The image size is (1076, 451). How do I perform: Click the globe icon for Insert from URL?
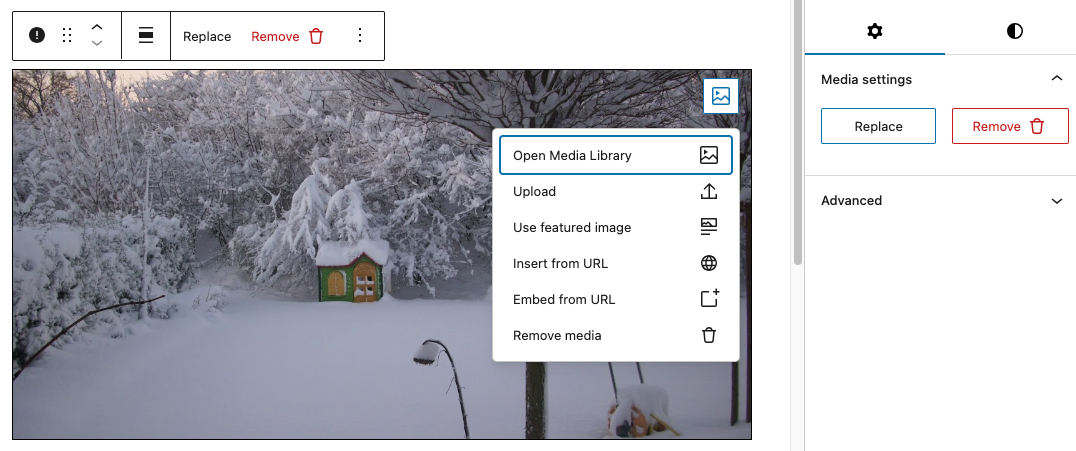click(709, 264)
